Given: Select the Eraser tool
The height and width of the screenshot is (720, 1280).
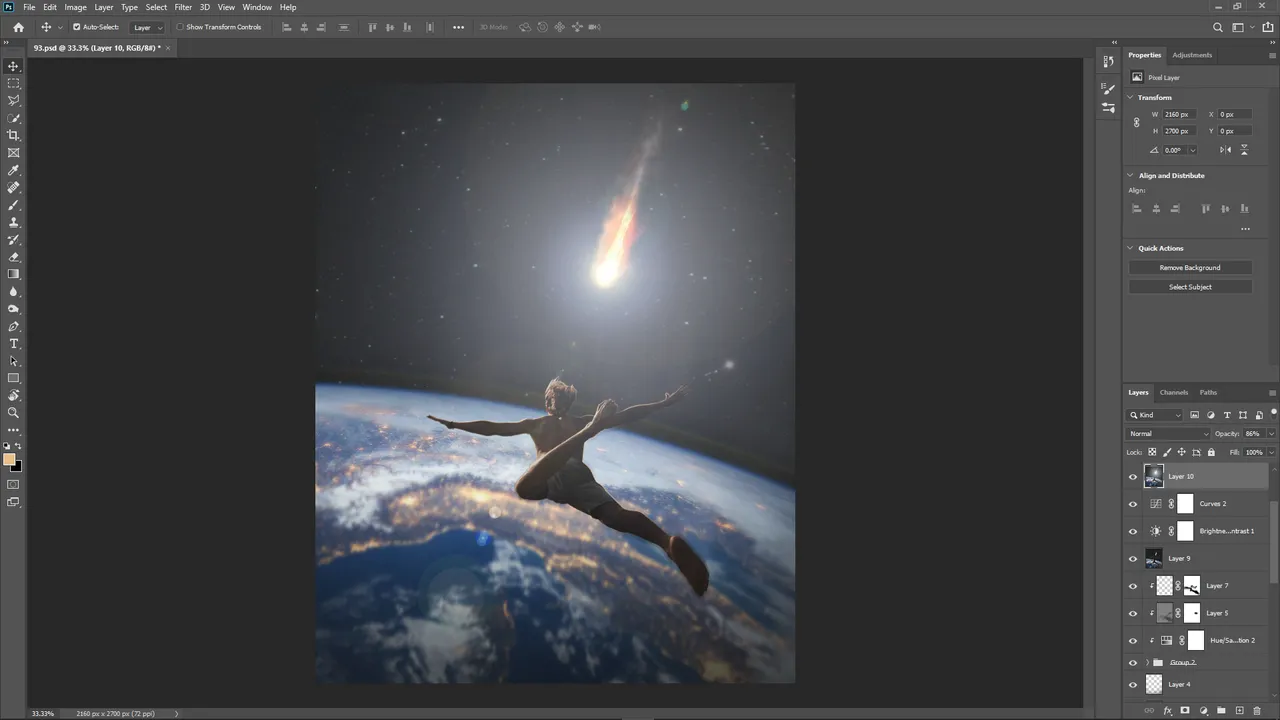Looking at the screenshot, I should tap(13, 257).
